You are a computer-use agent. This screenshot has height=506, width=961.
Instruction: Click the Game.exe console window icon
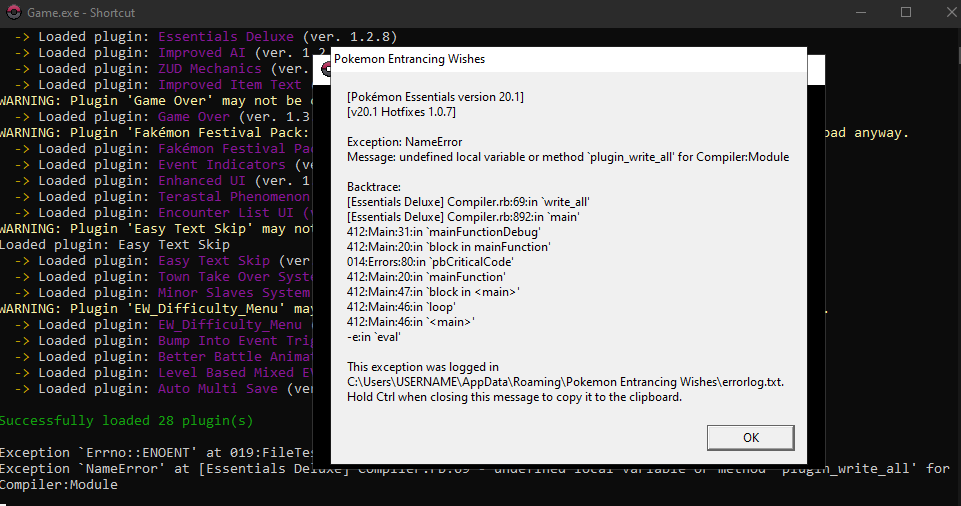click(13, 12)
